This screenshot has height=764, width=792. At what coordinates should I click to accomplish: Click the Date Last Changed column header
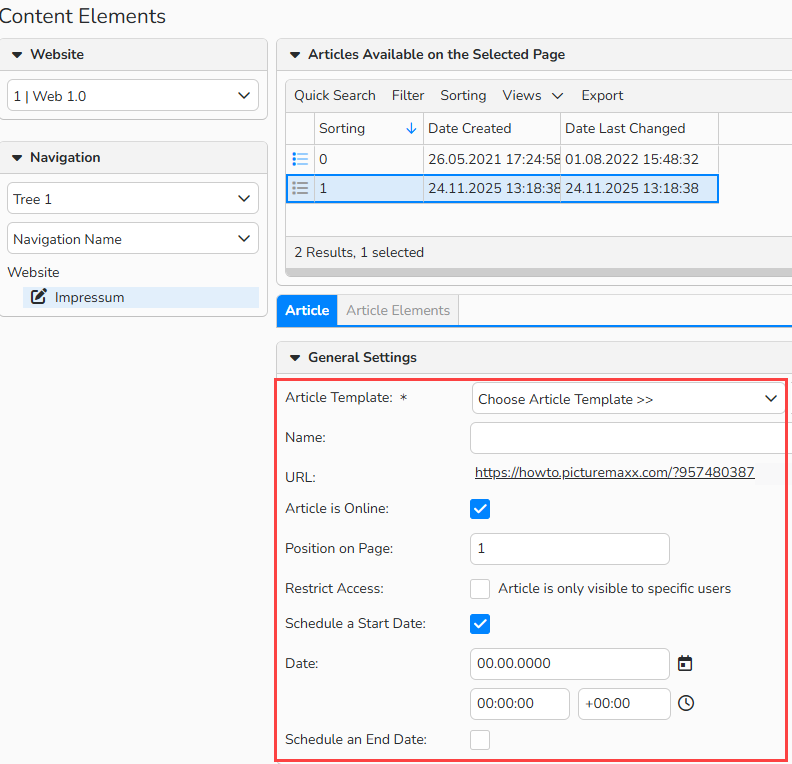click(639, 128)
